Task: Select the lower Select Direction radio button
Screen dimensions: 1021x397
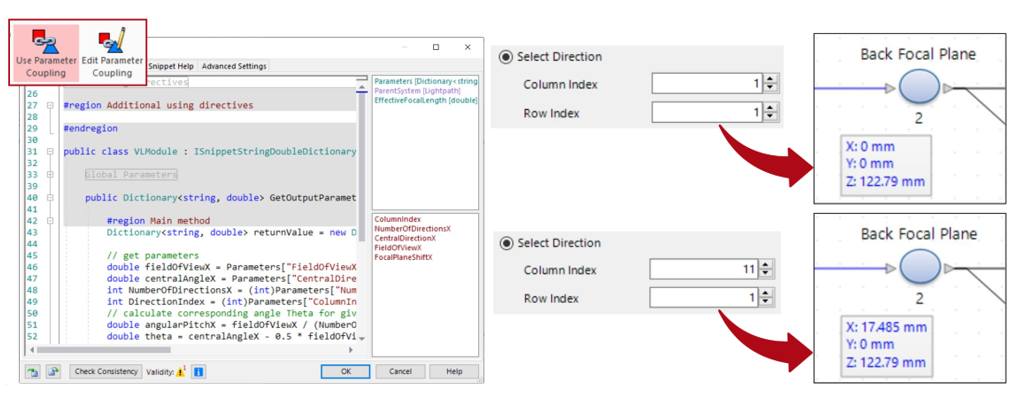Action: coord(505,243)
